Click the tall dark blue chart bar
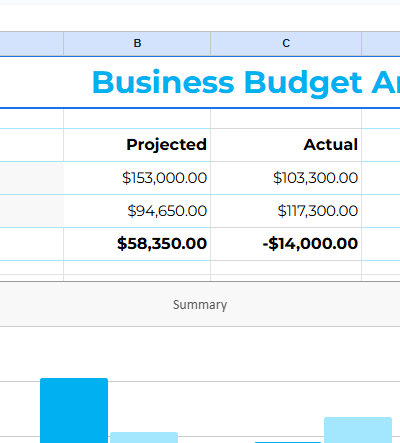The height and width of the screenshot is (443, 400). (x=74, y=411)
